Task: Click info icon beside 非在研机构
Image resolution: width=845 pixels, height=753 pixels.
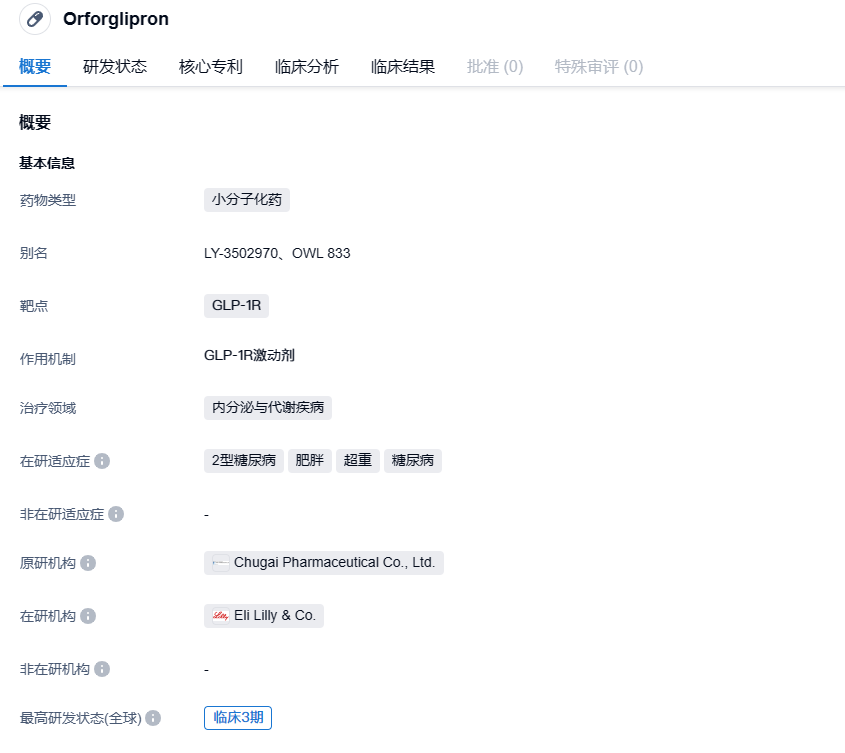Action: [x=102, y=669]
